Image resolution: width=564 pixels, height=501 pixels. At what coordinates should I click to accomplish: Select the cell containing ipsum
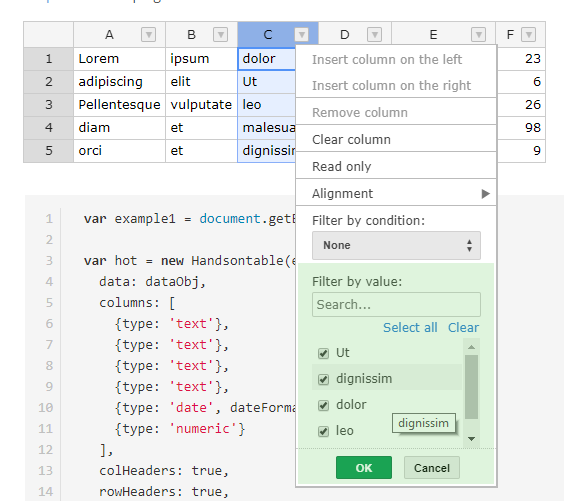point(201,59)
